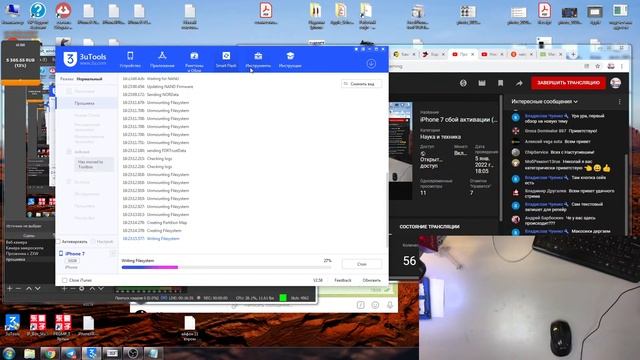Switch to 3uTools in the taskbar
This screenshot has width=640, height=360.
(92, 353)
